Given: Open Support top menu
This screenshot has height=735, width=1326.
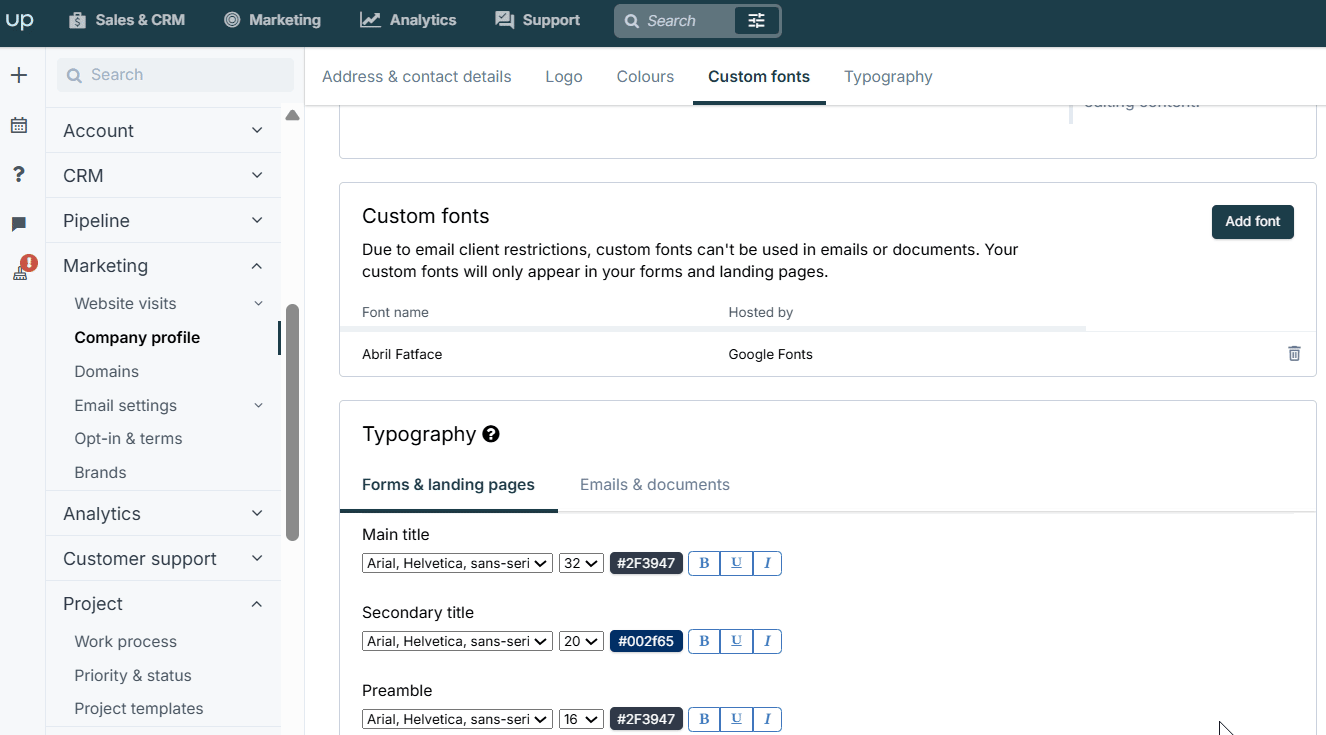Looking at the screenshot, I should [537, 20].
